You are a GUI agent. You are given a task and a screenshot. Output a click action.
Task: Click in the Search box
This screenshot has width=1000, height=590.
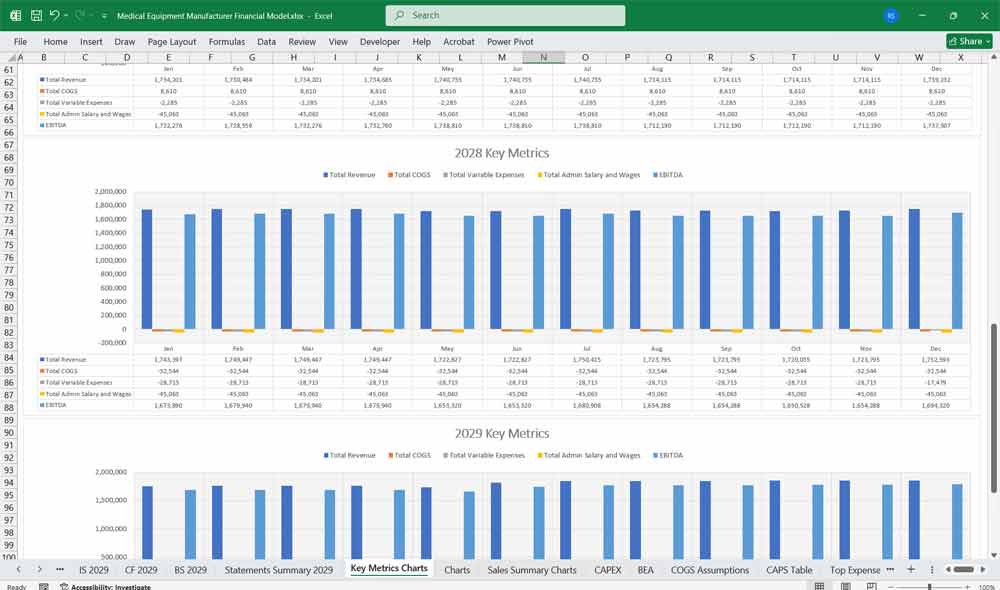coord(505,15)
